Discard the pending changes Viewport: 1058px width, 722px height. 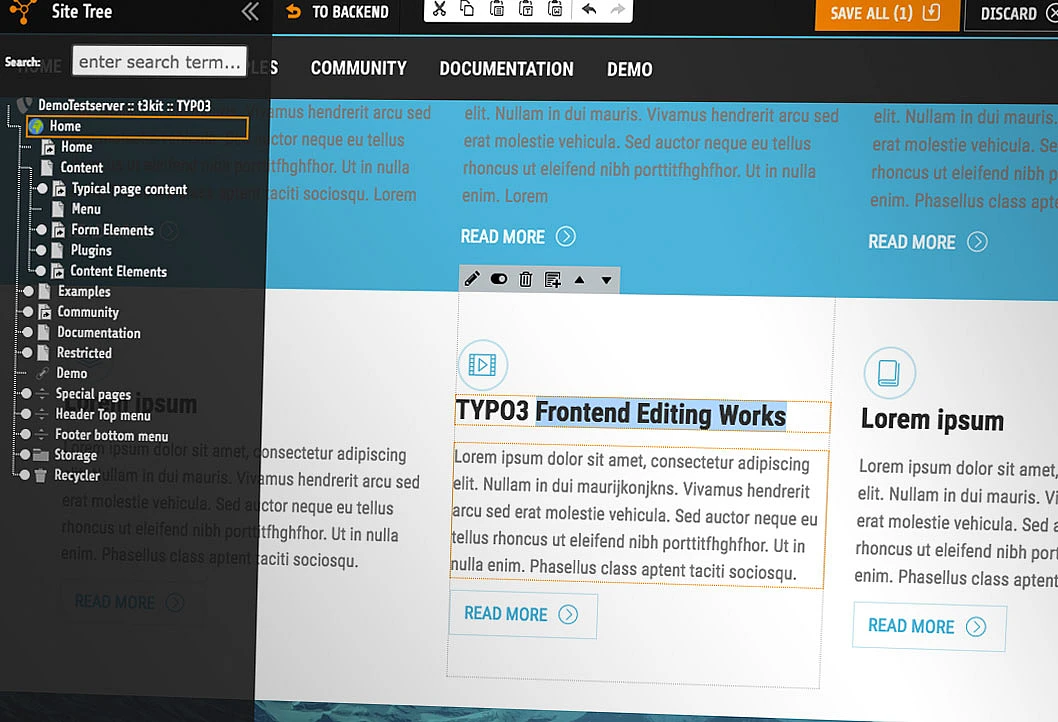coord(1008,14)
